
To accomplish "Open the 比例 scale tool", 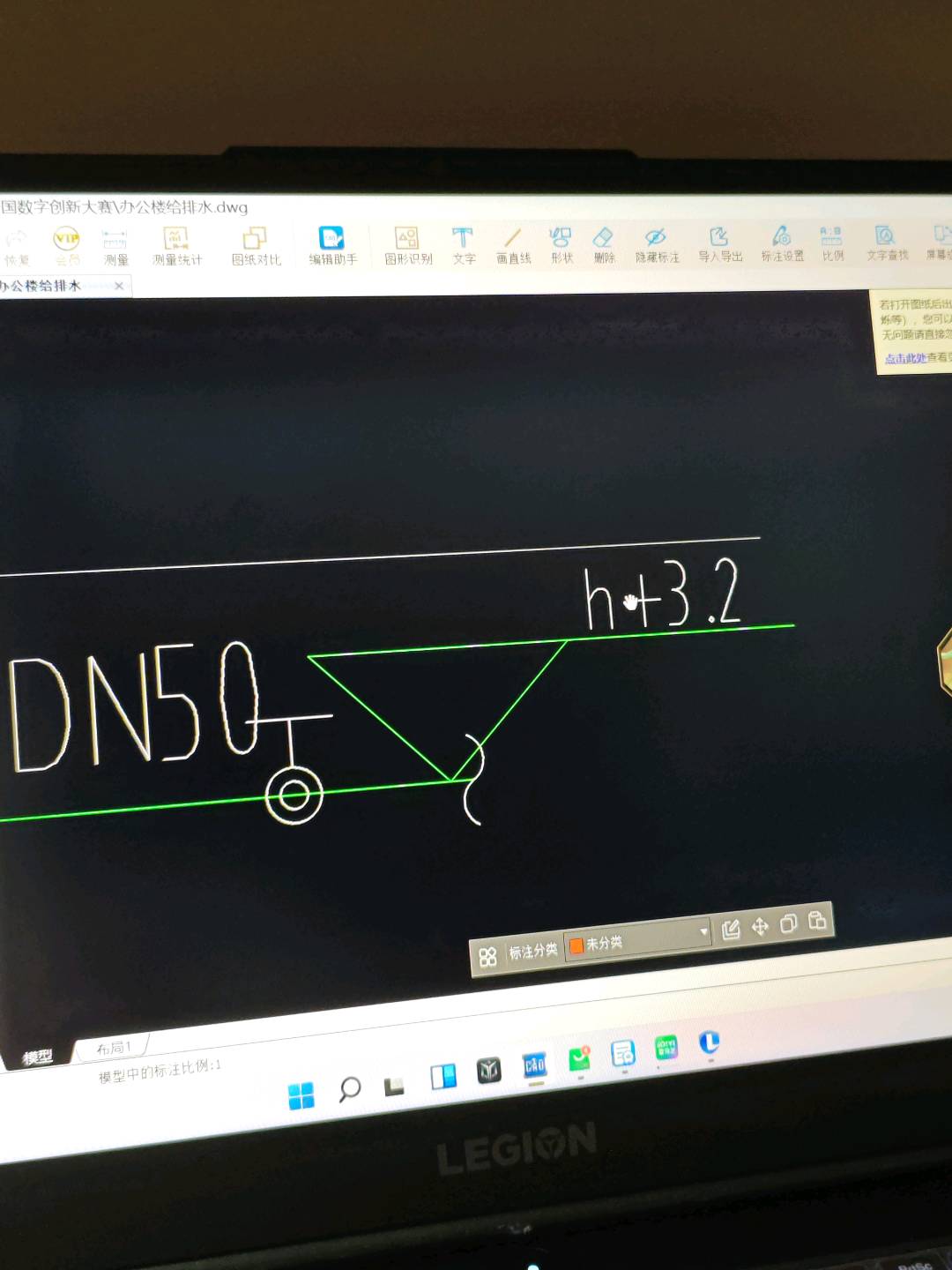I will pyautogui.click(x=832, y=243).
